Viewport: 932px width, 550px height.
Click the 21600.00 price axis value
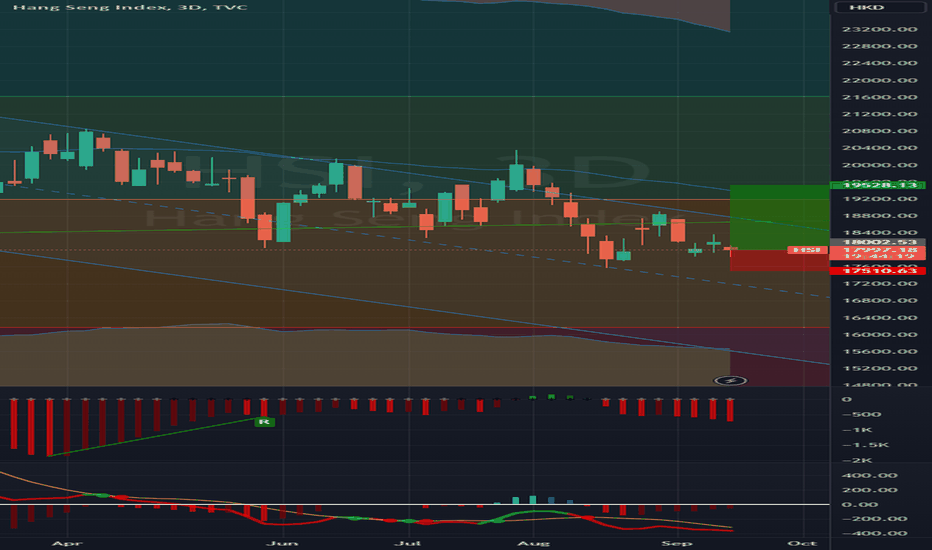tap(879, 97)
